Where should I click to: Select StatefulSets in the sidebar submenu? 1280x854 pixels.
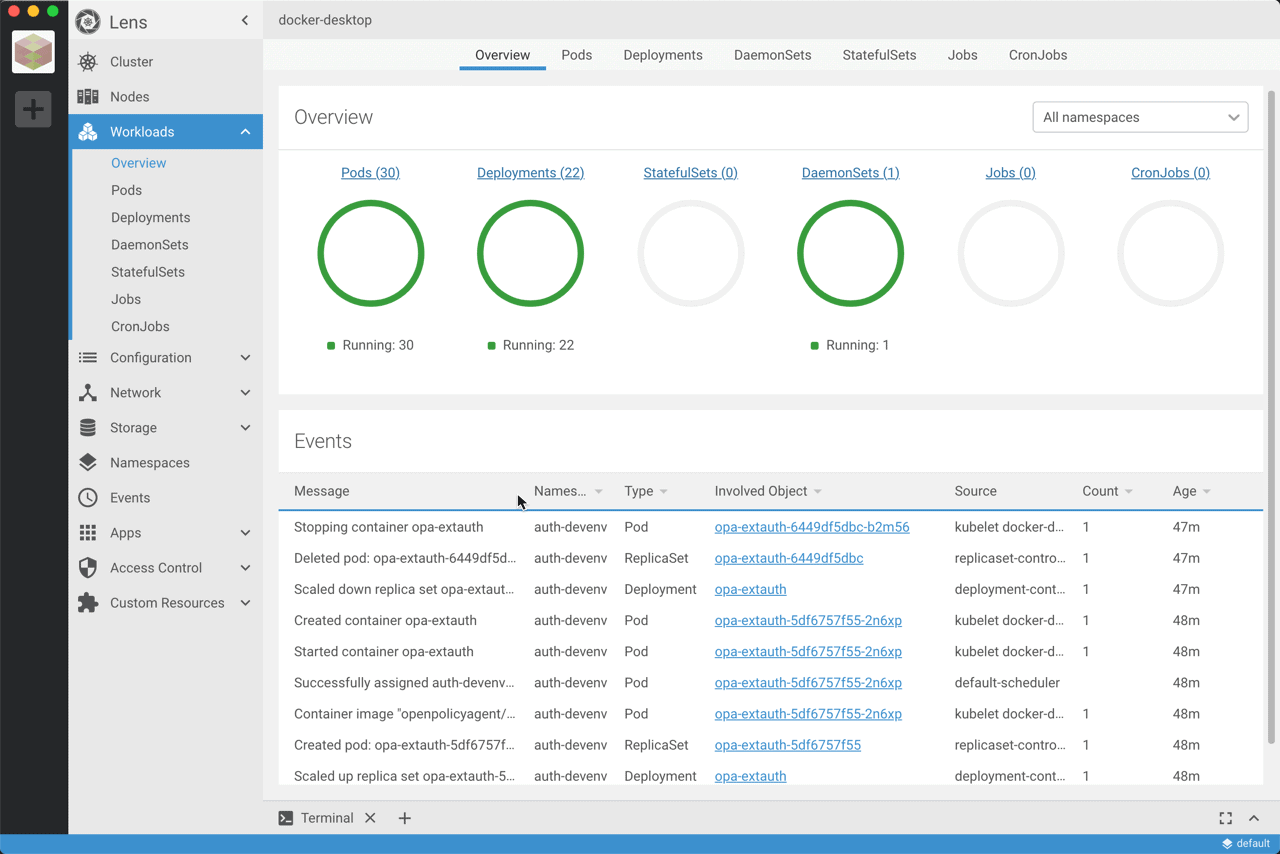(x=147, y=272)
